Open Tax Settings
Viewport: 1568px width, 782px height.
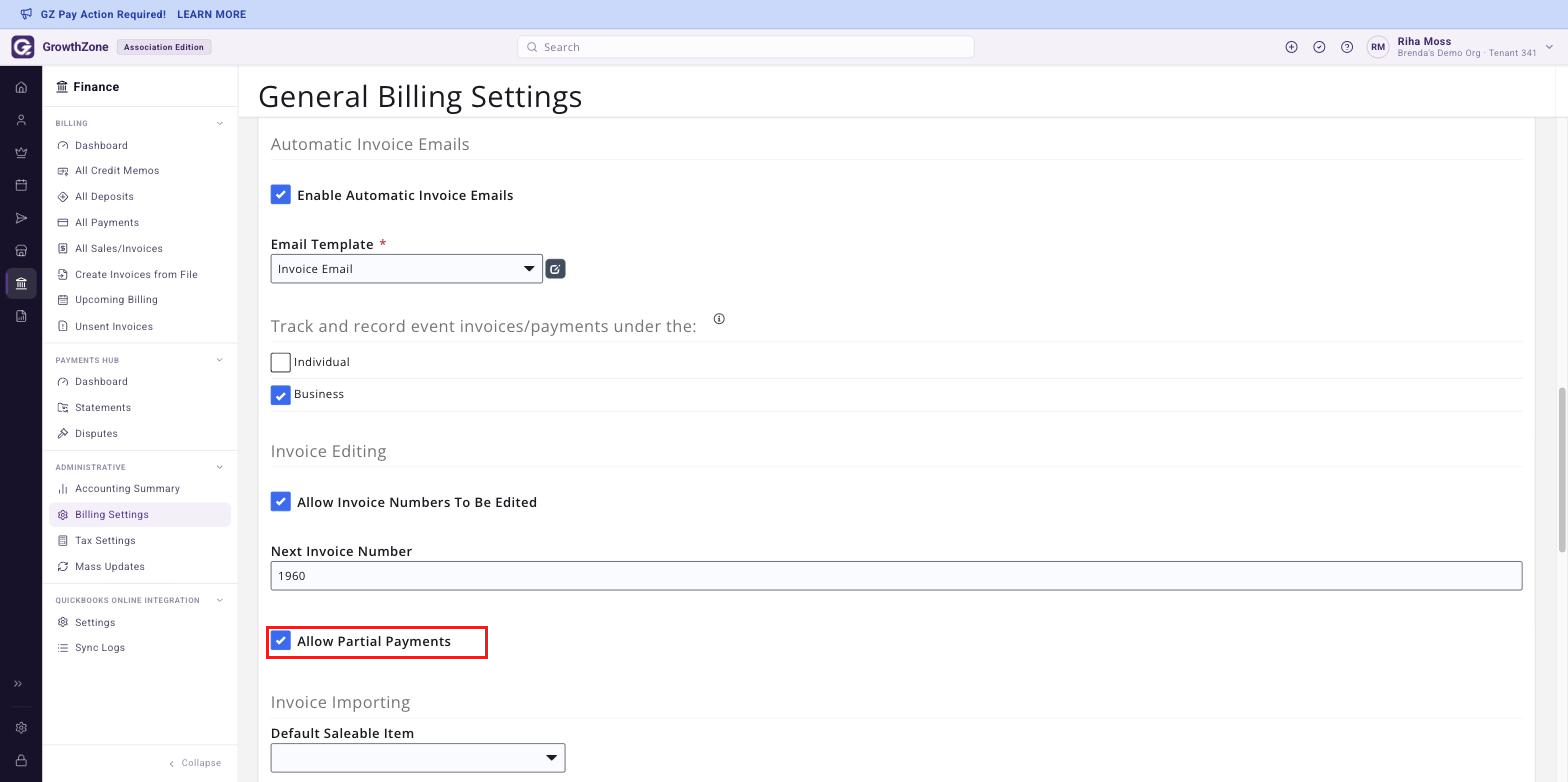coord(105,541)
